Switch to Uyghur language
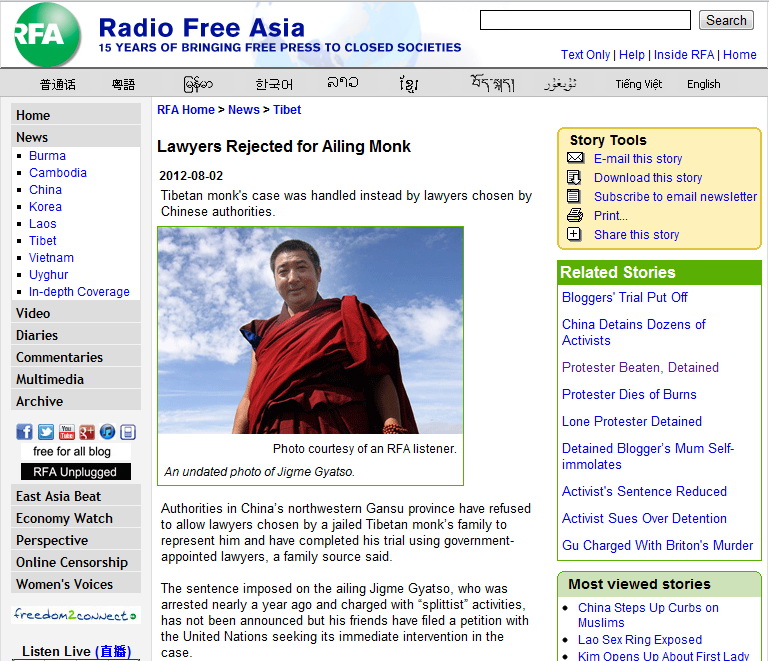This screenshot has height=661, width=769. (561, 84)
